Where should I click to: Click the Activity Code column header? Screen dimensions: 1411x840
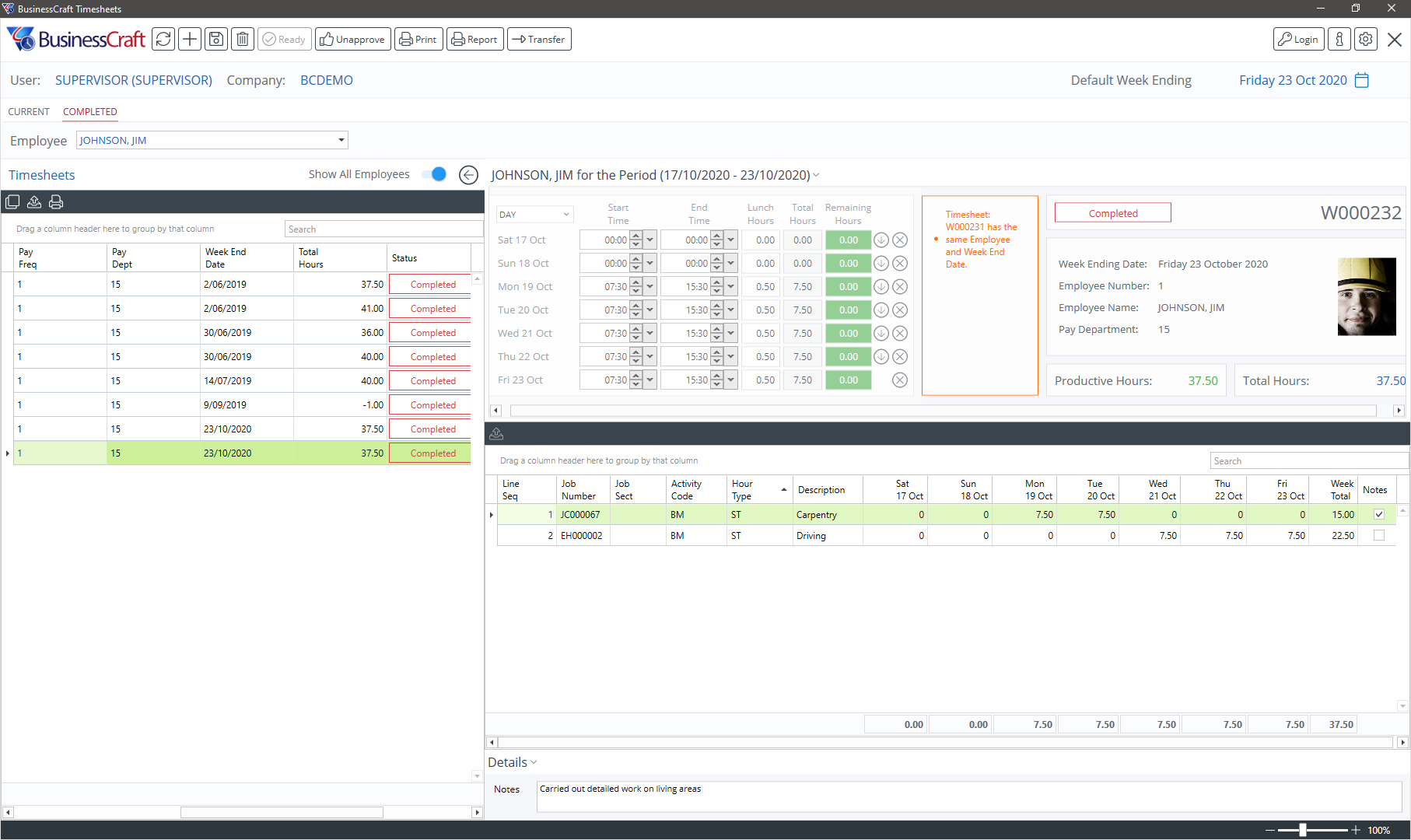coord(696,490)
